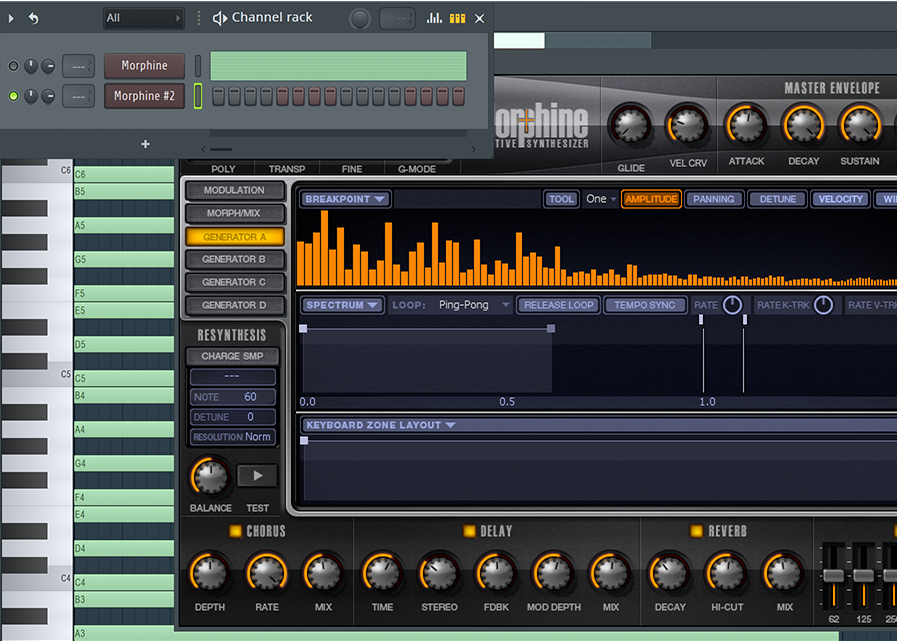Select the Morph/Mix section tab
This screenshot has width=897, height=641.
[234, 213]
